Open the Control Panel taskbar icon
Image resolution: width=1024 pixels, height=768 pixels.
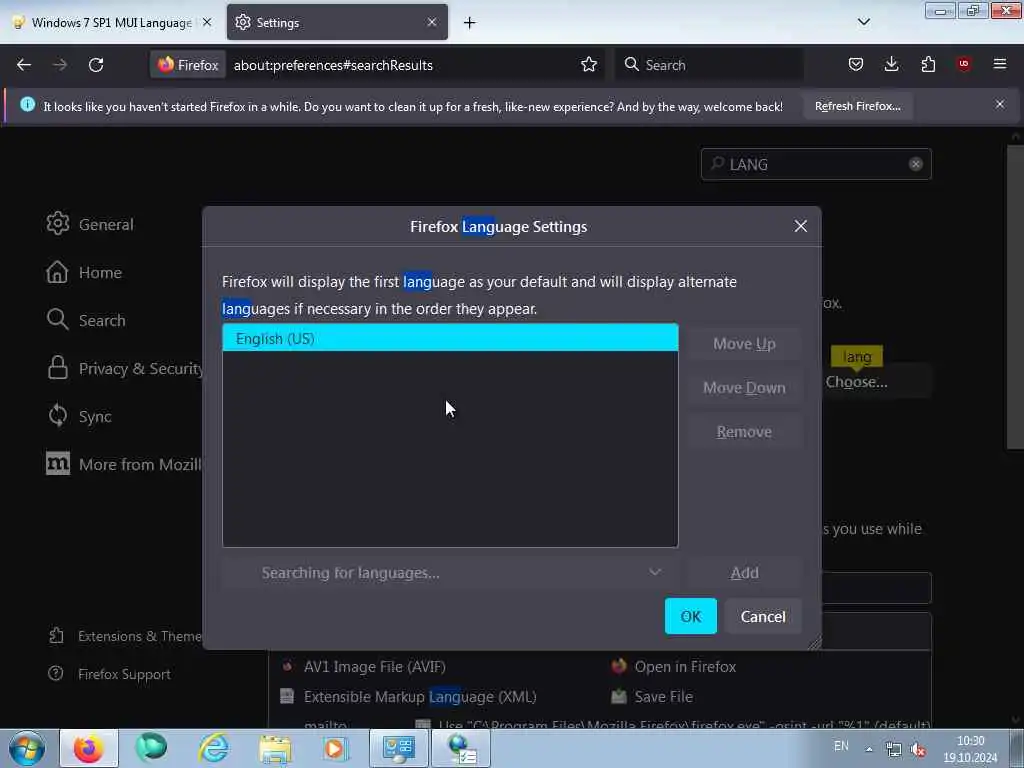pos(398,748)
